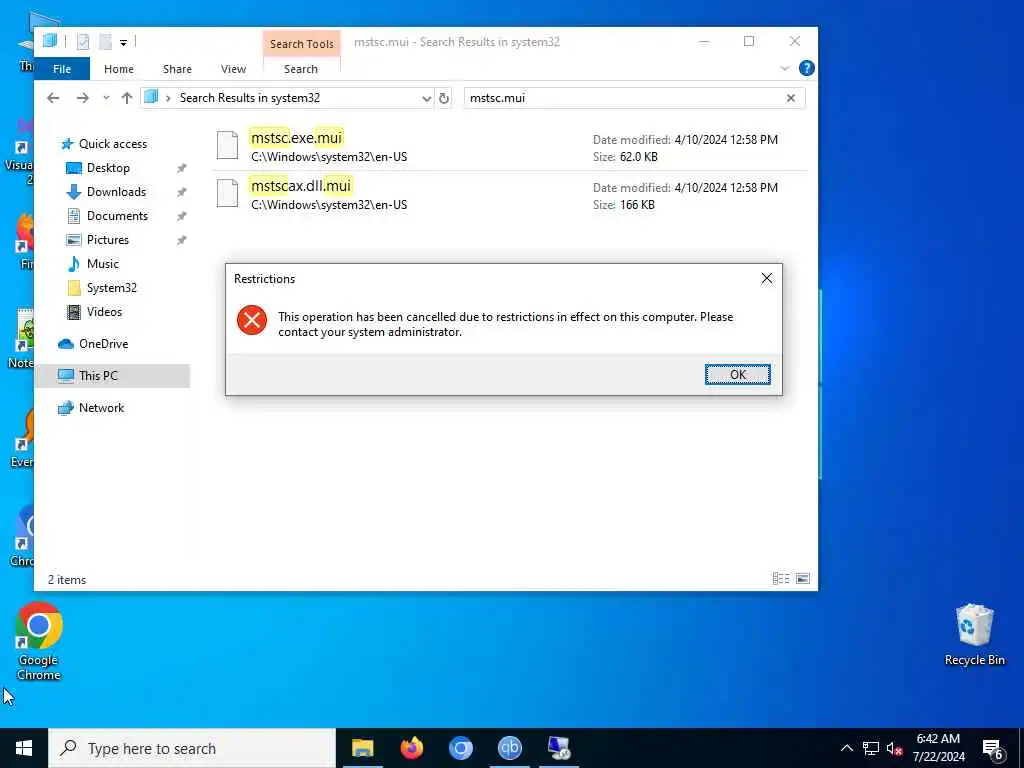Open the View ribbon tab

pyautogui.click(x=233, y=69)
